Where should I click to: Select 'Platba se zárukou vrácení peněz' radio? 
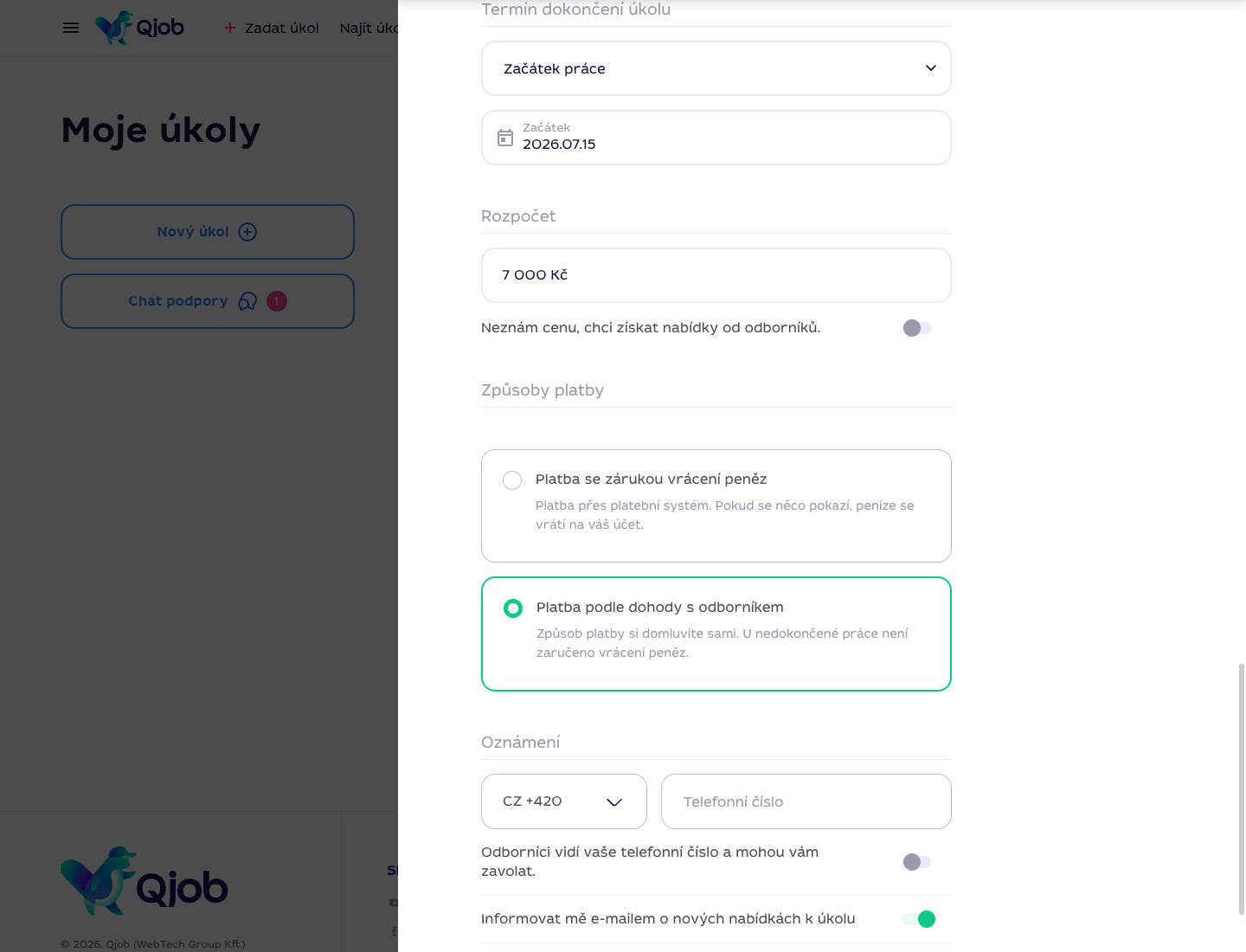[512, 480]
